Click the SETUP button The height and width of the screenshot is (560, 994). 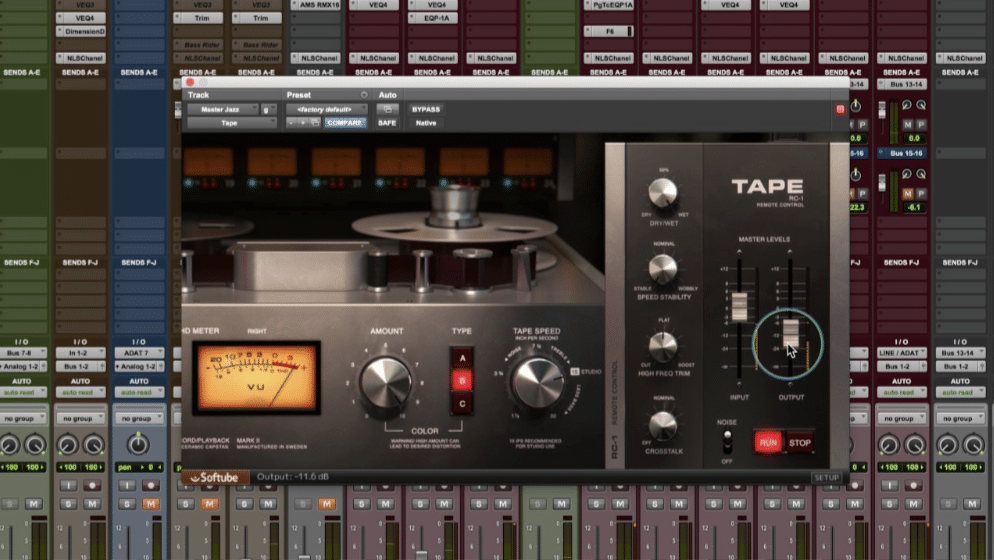826,478
